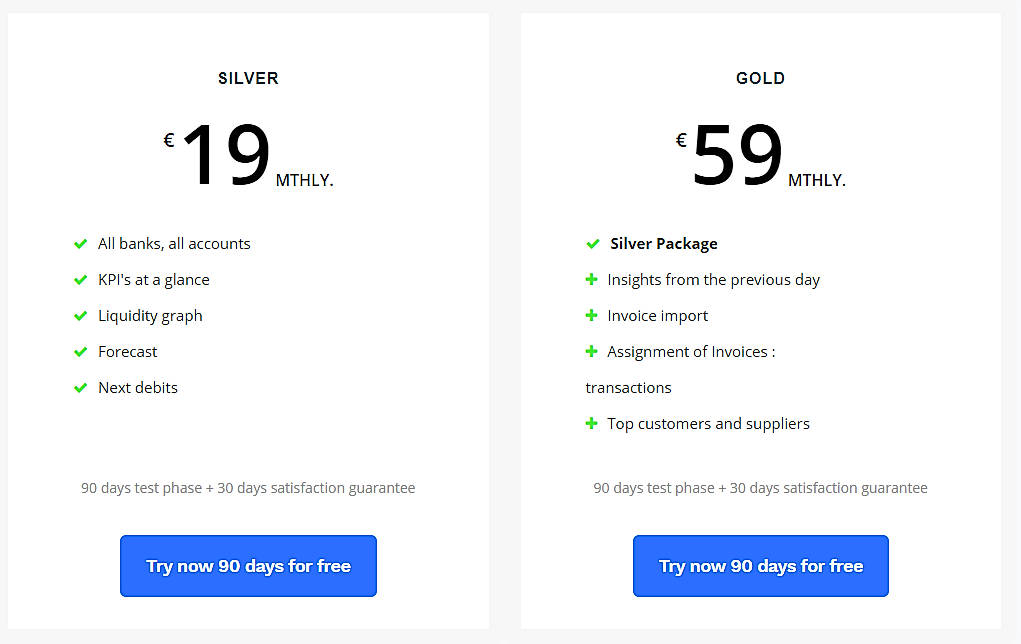This screenshot has height=644, width=1021.
Task: Click the checkmark next to Forecast
Action: click(x=81, y=351)
